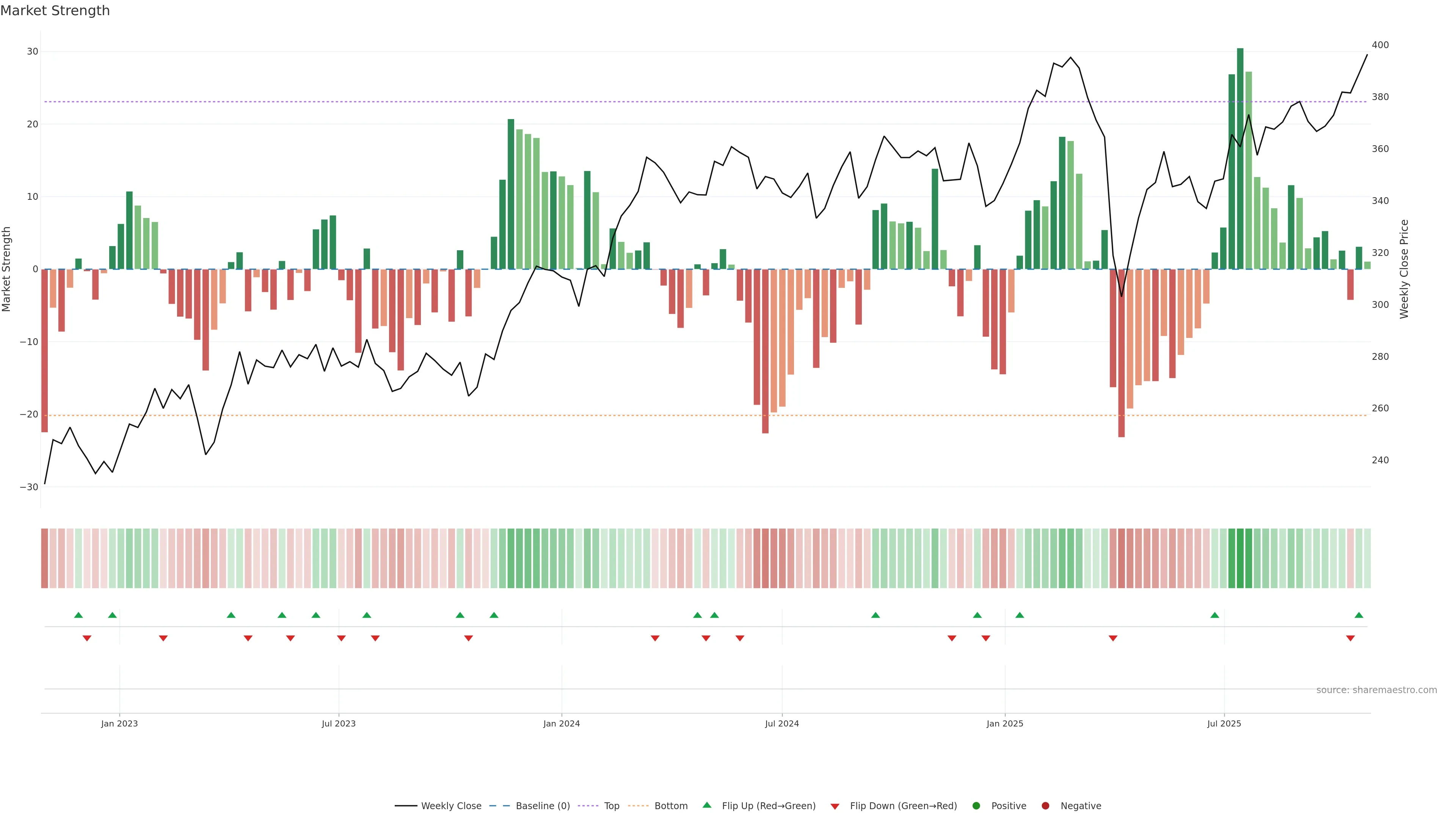Click the green Positive legend dot
This screenshot has height=819, width=1456.
pyautogui.click(x=976, y=805)
